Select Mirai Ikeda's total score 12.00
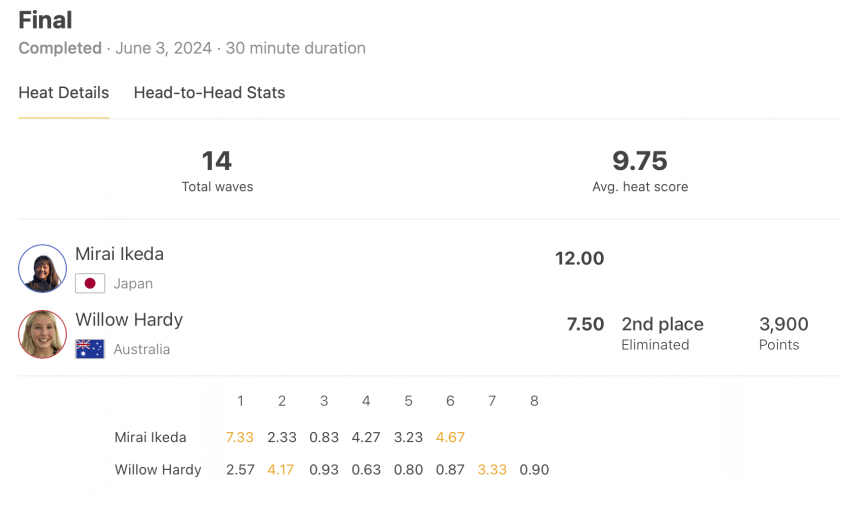Image resolution: width=856 pixels, height=520 pixels. pos(580,259)
